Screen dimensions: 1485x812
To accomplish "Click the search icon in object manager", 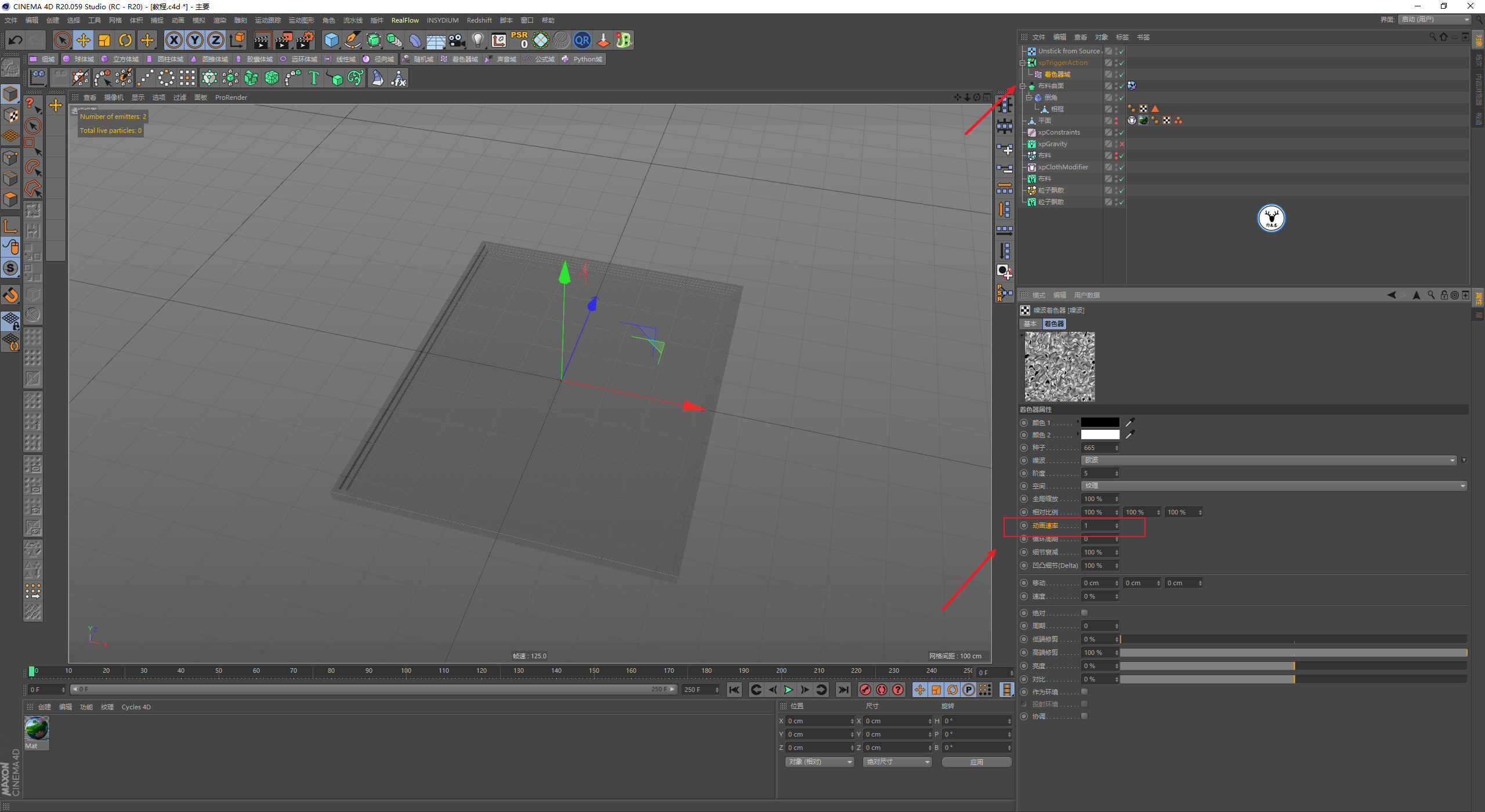I will 1432,37.
